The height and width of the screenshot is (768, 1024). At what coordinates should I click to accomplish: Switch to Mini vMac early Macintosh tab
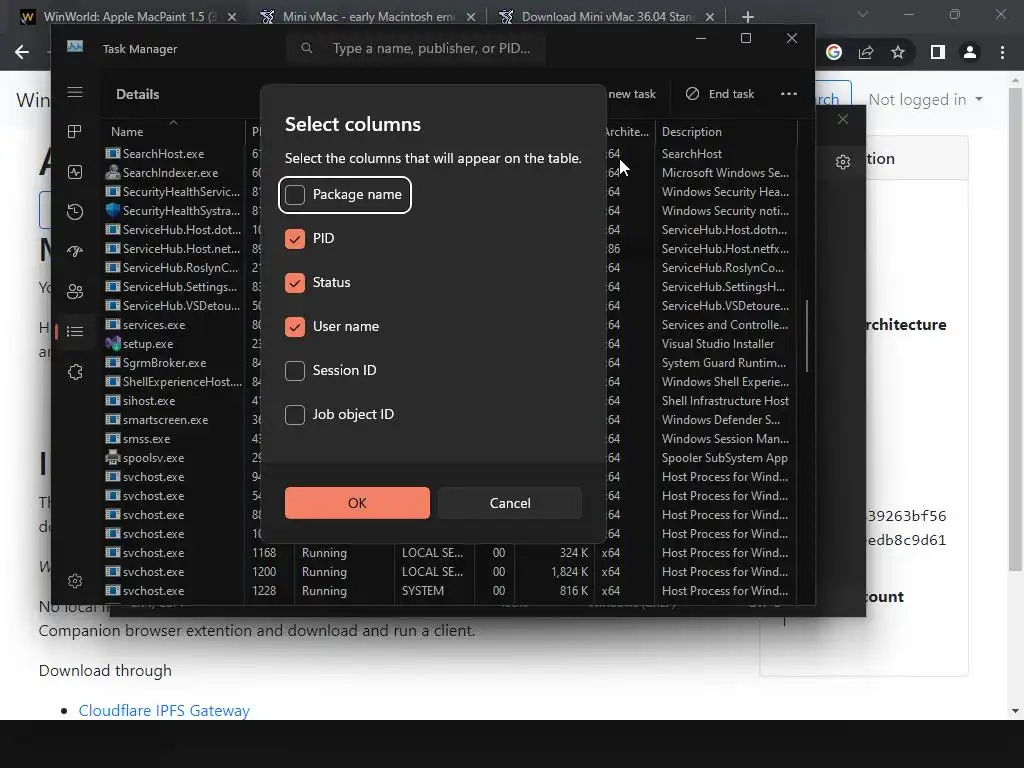tap(369, 17)
